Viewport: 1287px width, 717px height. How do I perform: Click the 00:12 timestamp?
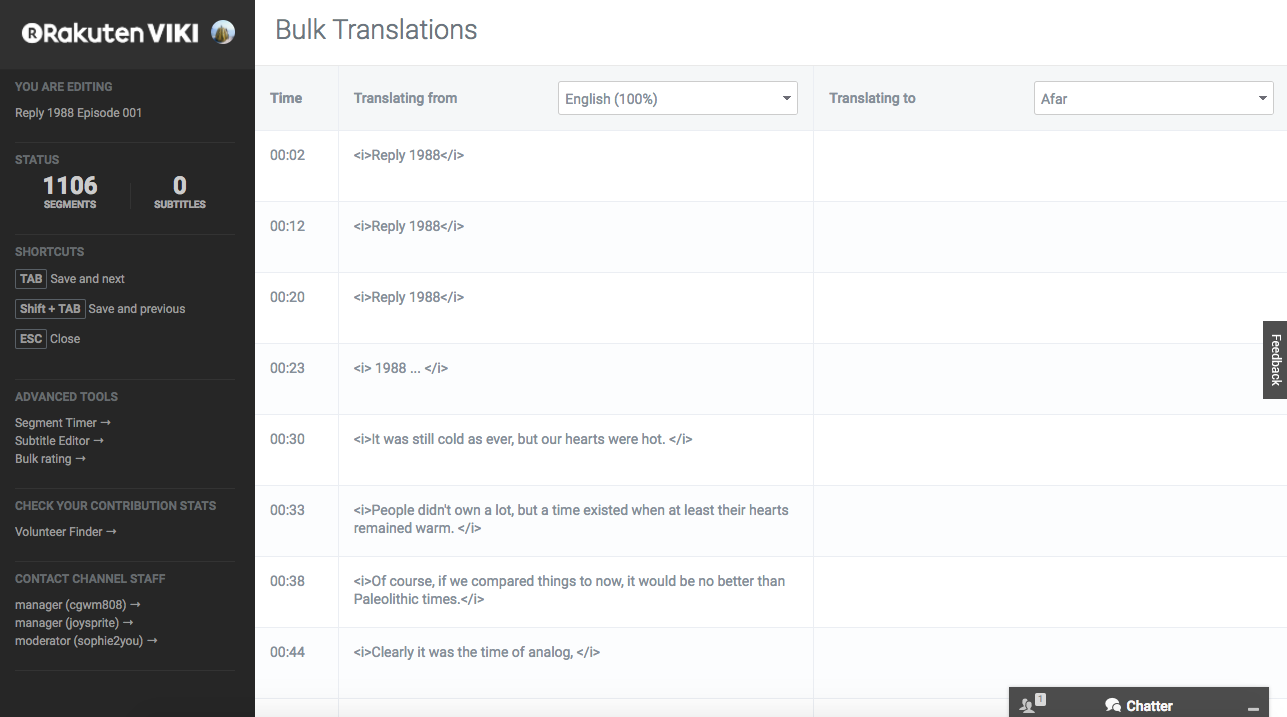287,226
